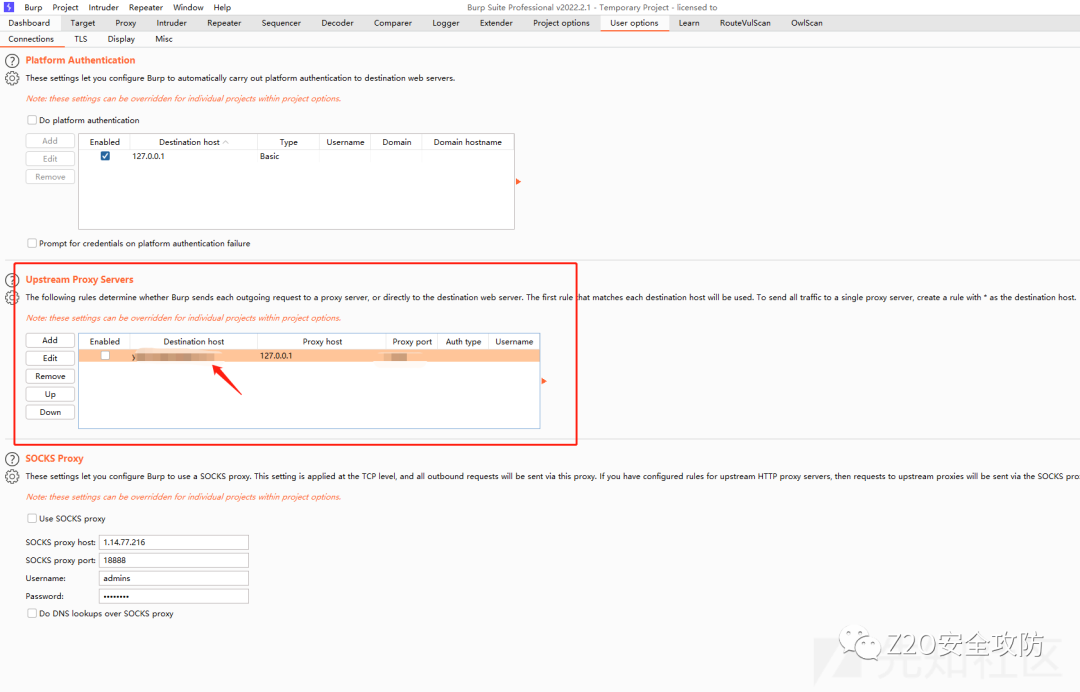
Task: Remove the selected upstream proxy rule
Action: (50, 377)
